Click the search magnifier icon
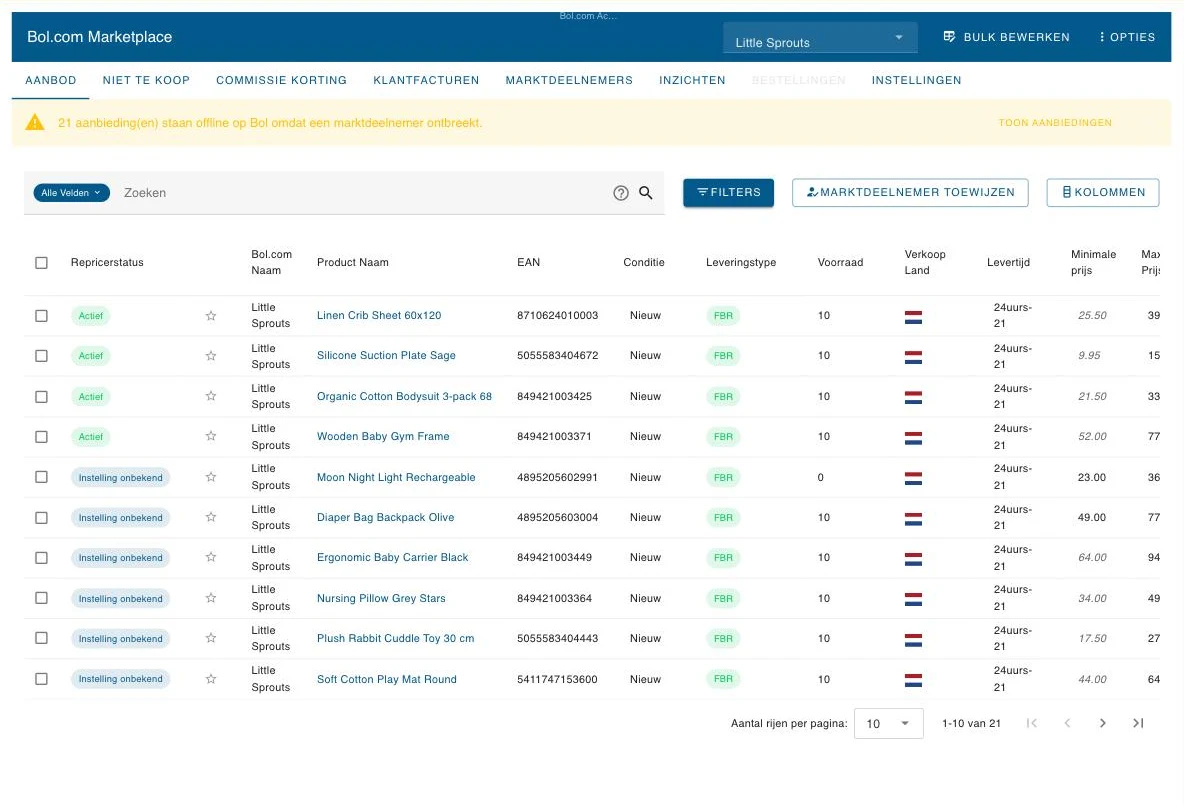This screenshot has width=1184, height=810. [x=646, y=192]
